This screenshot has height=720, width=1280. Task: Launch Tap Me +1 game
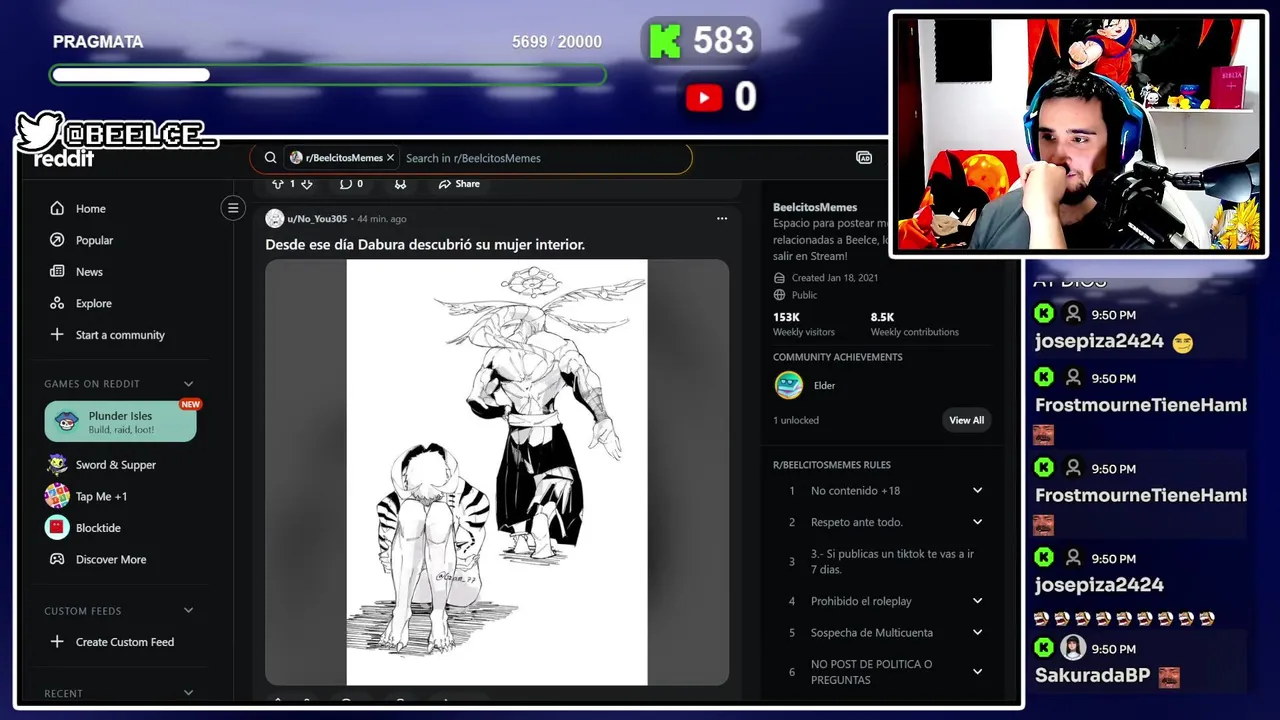point(101,496)
